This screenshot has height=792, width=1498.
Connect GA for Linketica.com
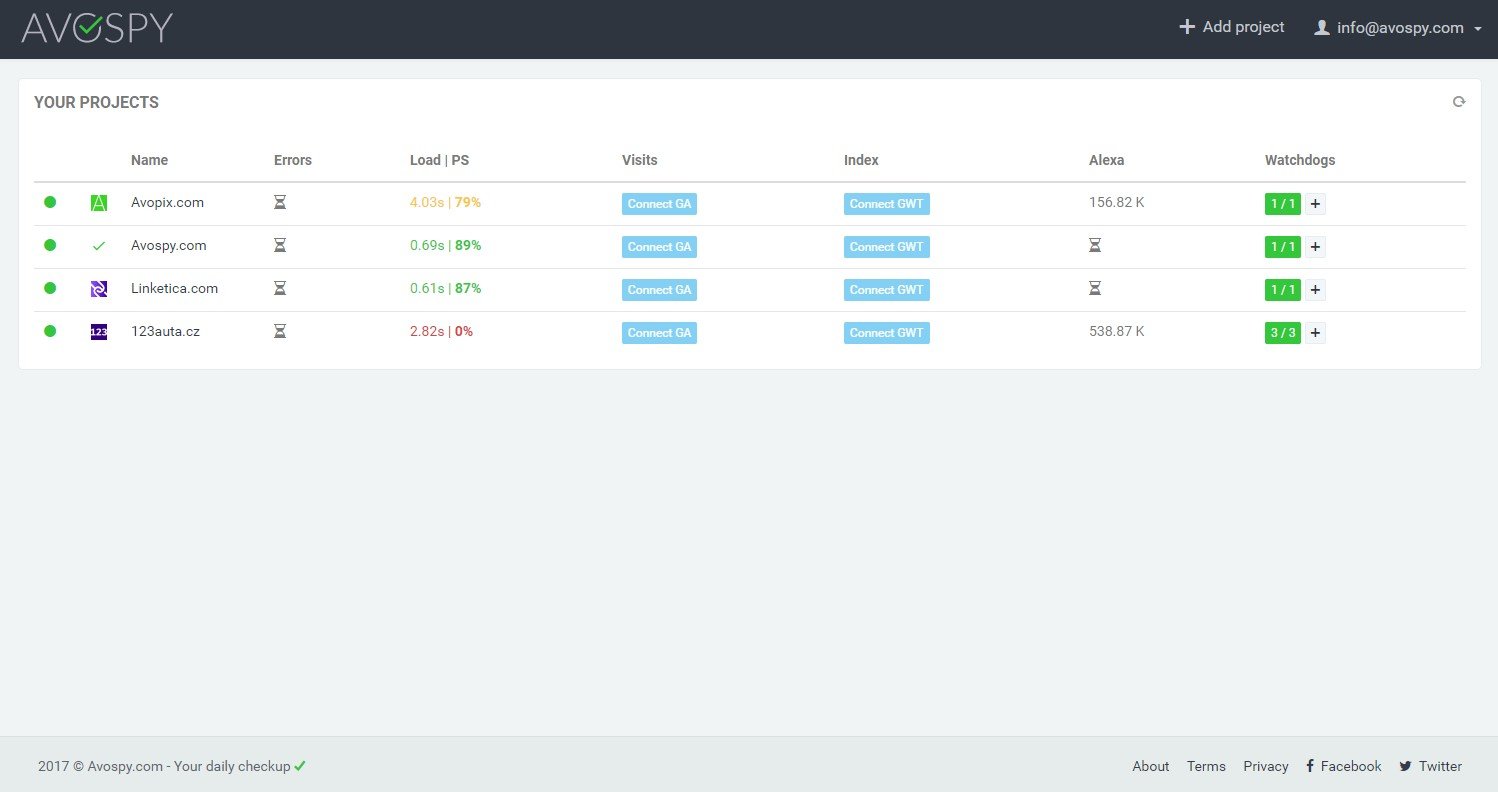point(659,290)
